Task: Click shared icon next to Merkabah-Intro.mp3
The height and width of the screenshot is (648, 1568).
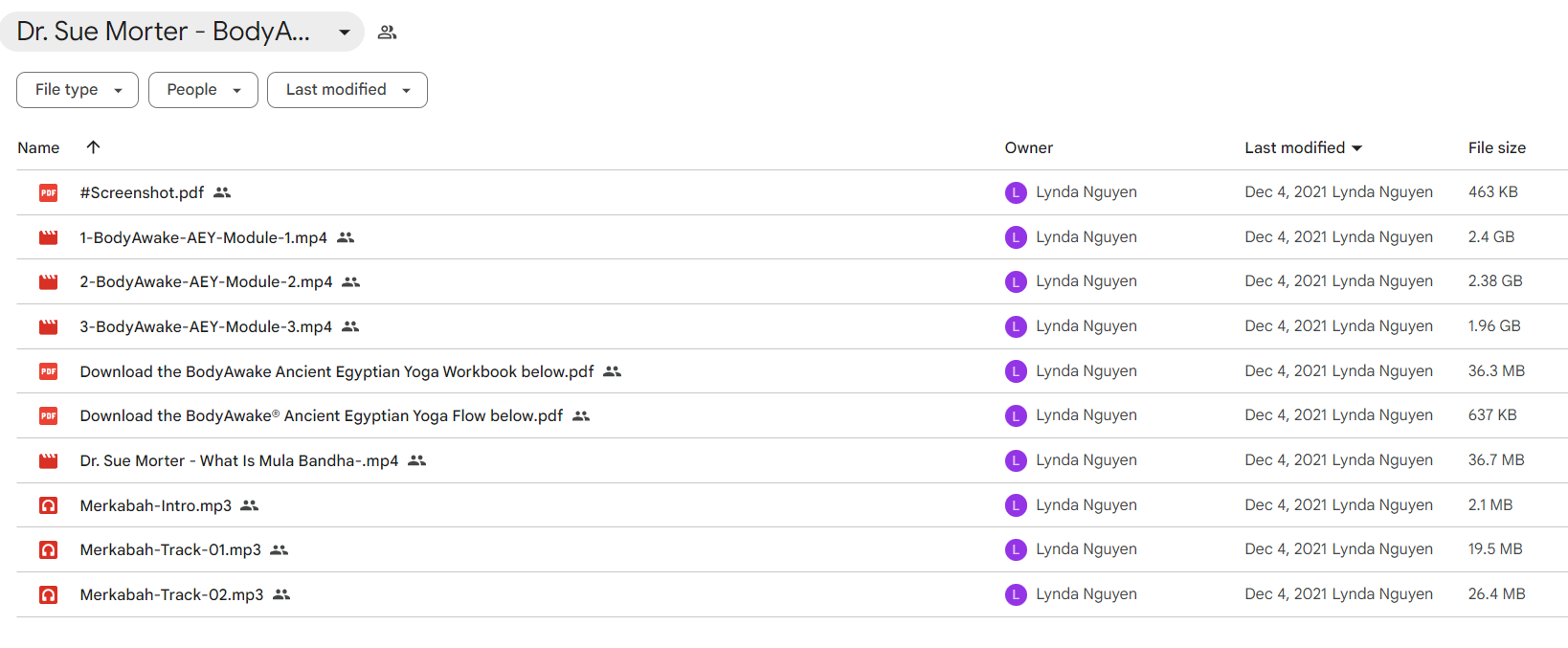Action: [250, 505]
